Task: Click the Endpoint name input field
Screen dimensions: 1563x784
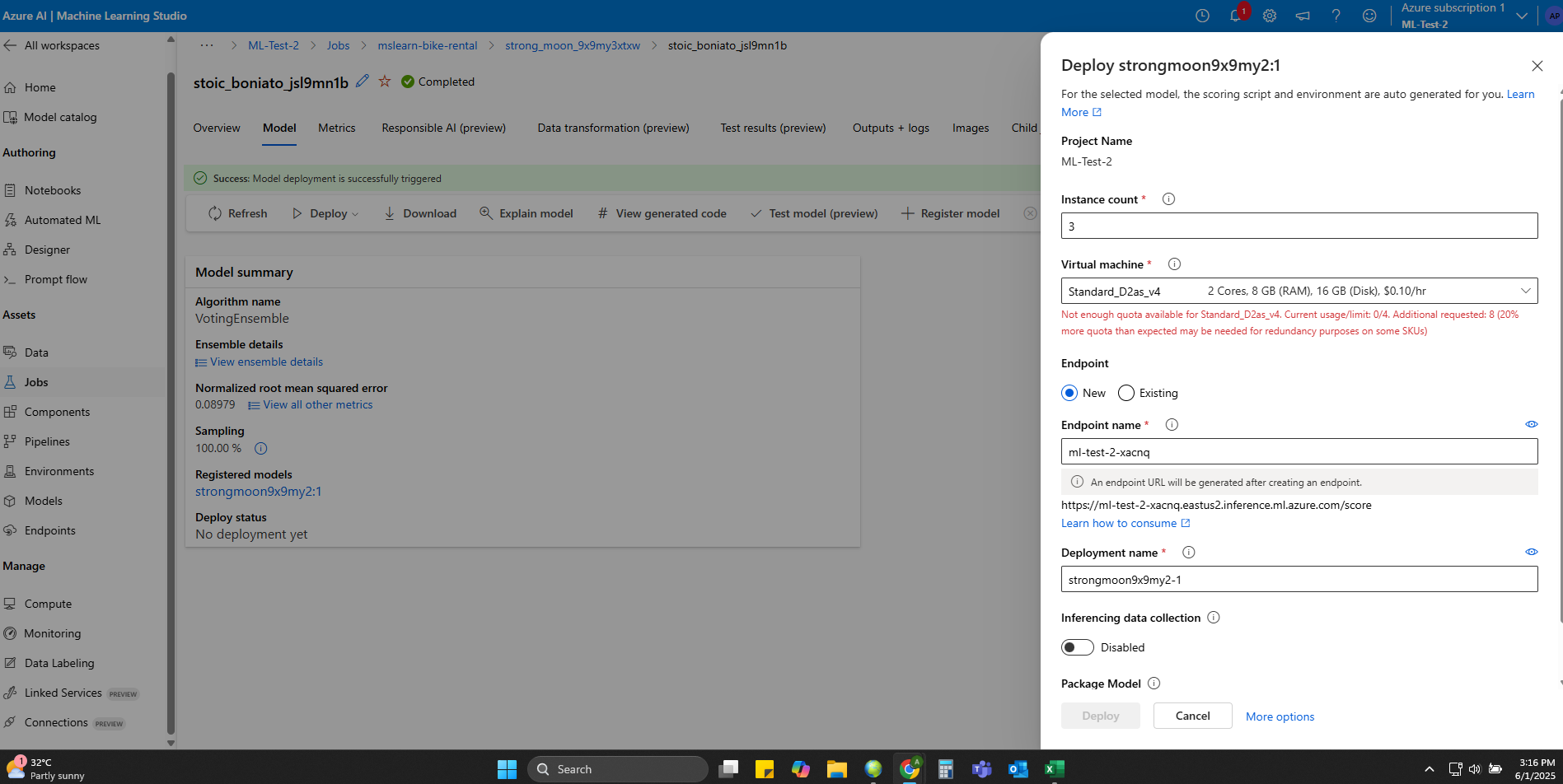Action: tap(1299, 451)
